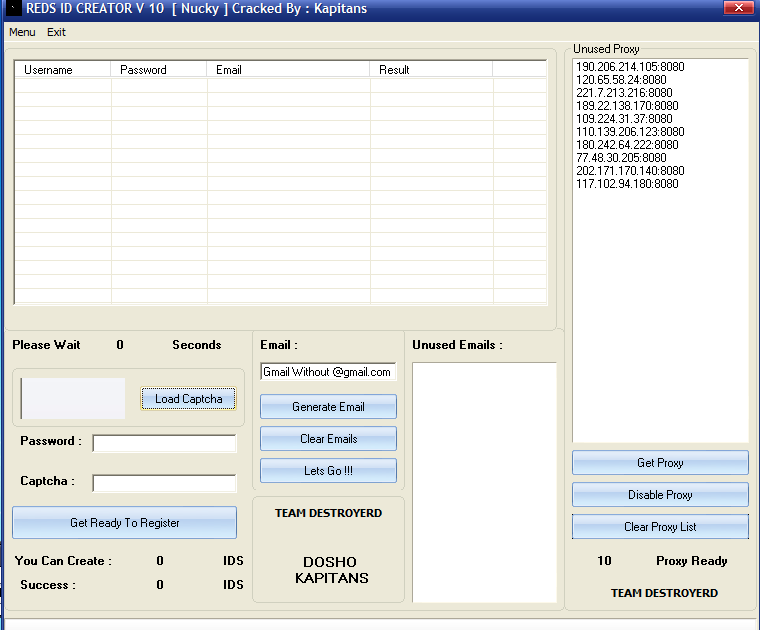Viewport: 760px width, 630px height.
Task: Click Get Ready To Register button
Action: [x=125, y=522]
